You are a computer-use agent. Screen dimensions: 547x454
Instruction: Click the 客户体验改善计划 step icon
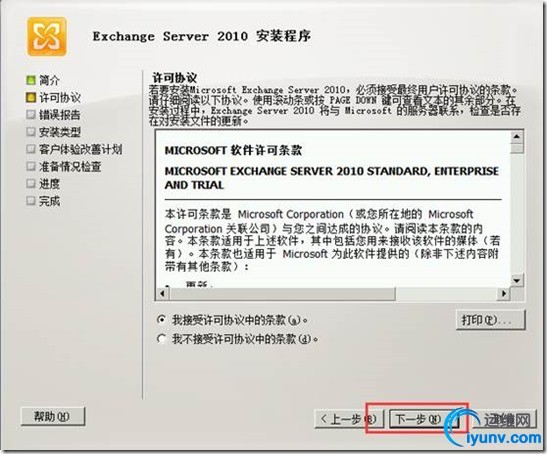[31, 149]
